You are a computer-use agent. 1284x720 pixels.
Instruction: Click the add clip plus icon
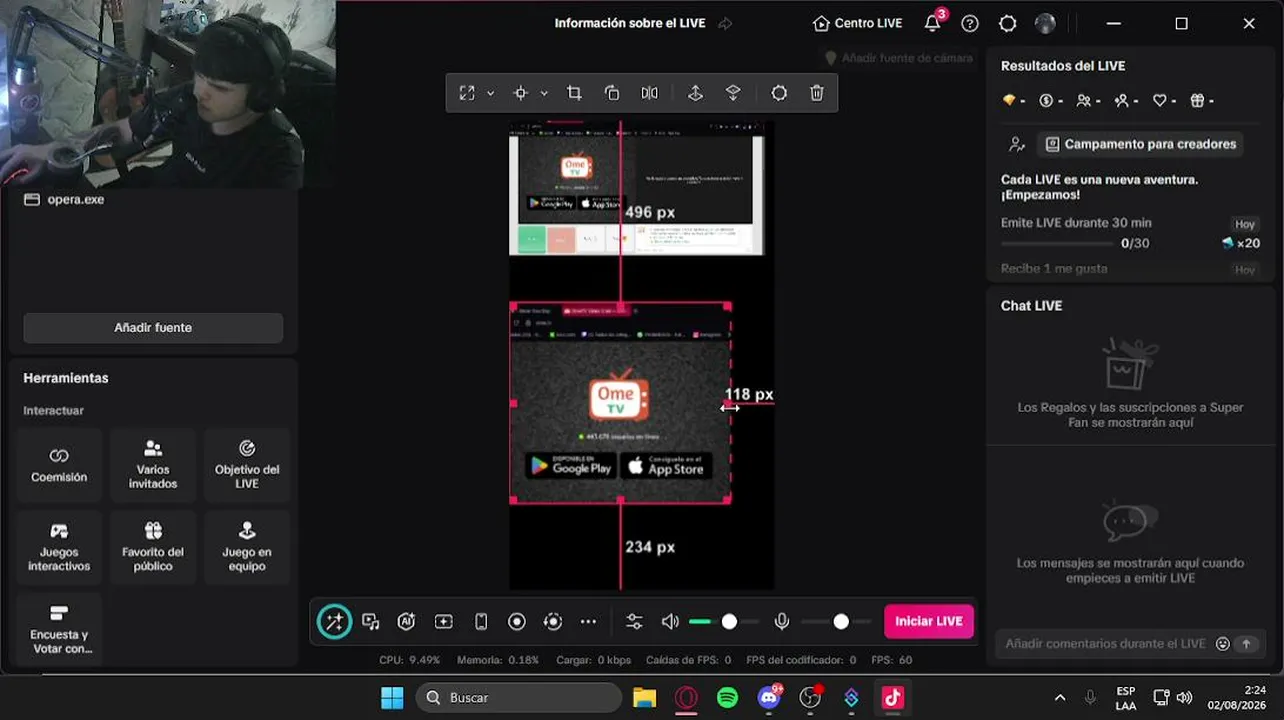coord(444,622)
